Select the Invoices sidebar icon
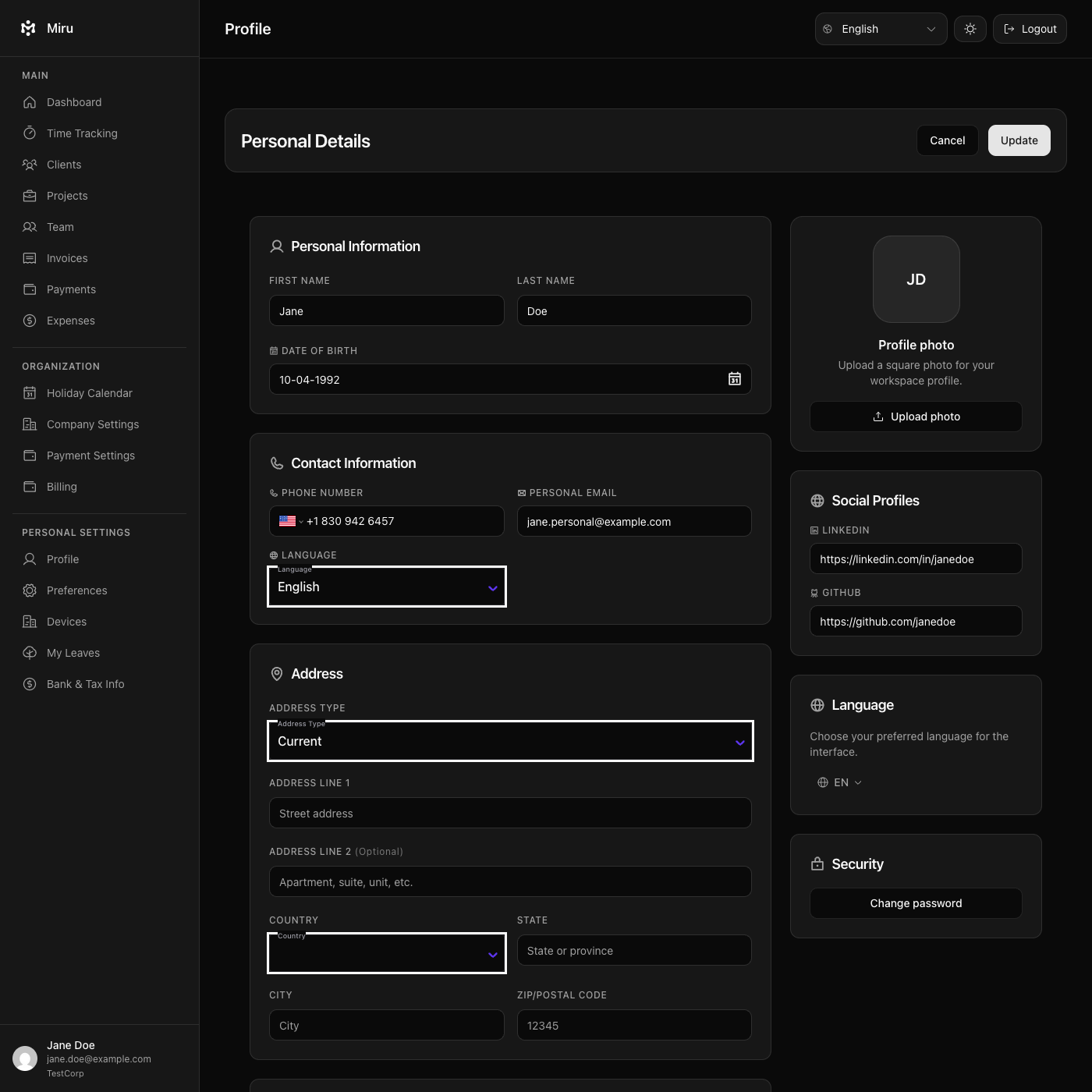The image size is (1092, 1092). tap(29, 257)
